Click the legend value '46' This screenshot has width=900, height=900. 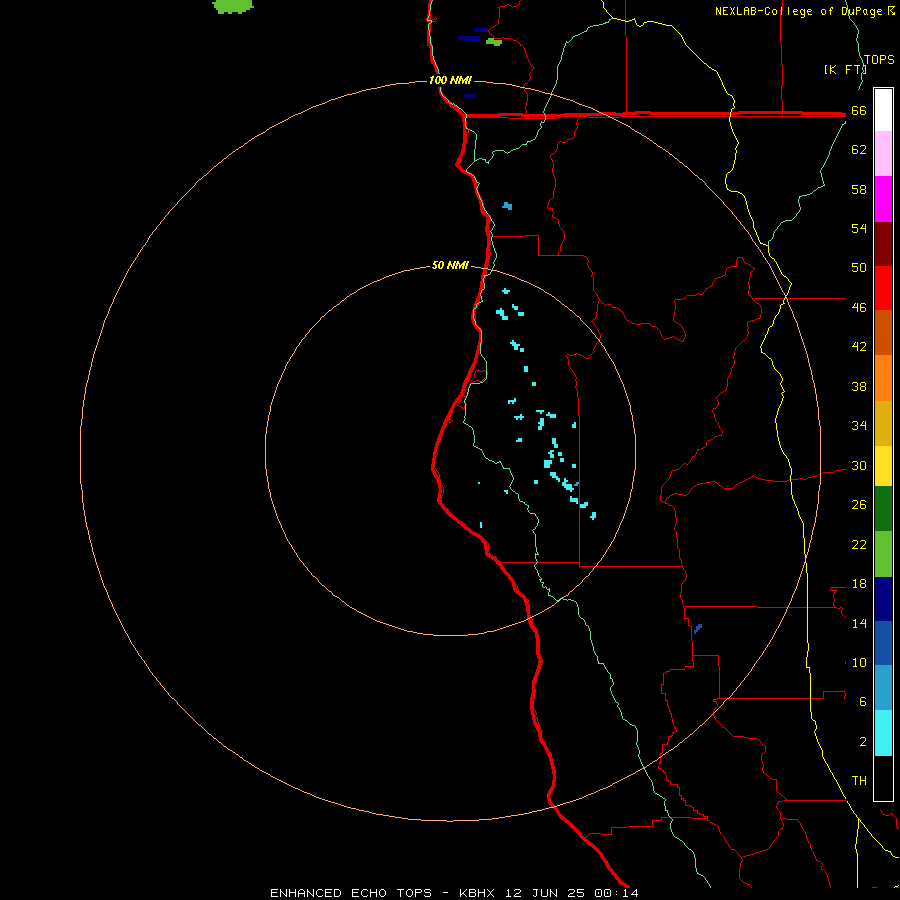pyautogui.click(x=859, y=307)
